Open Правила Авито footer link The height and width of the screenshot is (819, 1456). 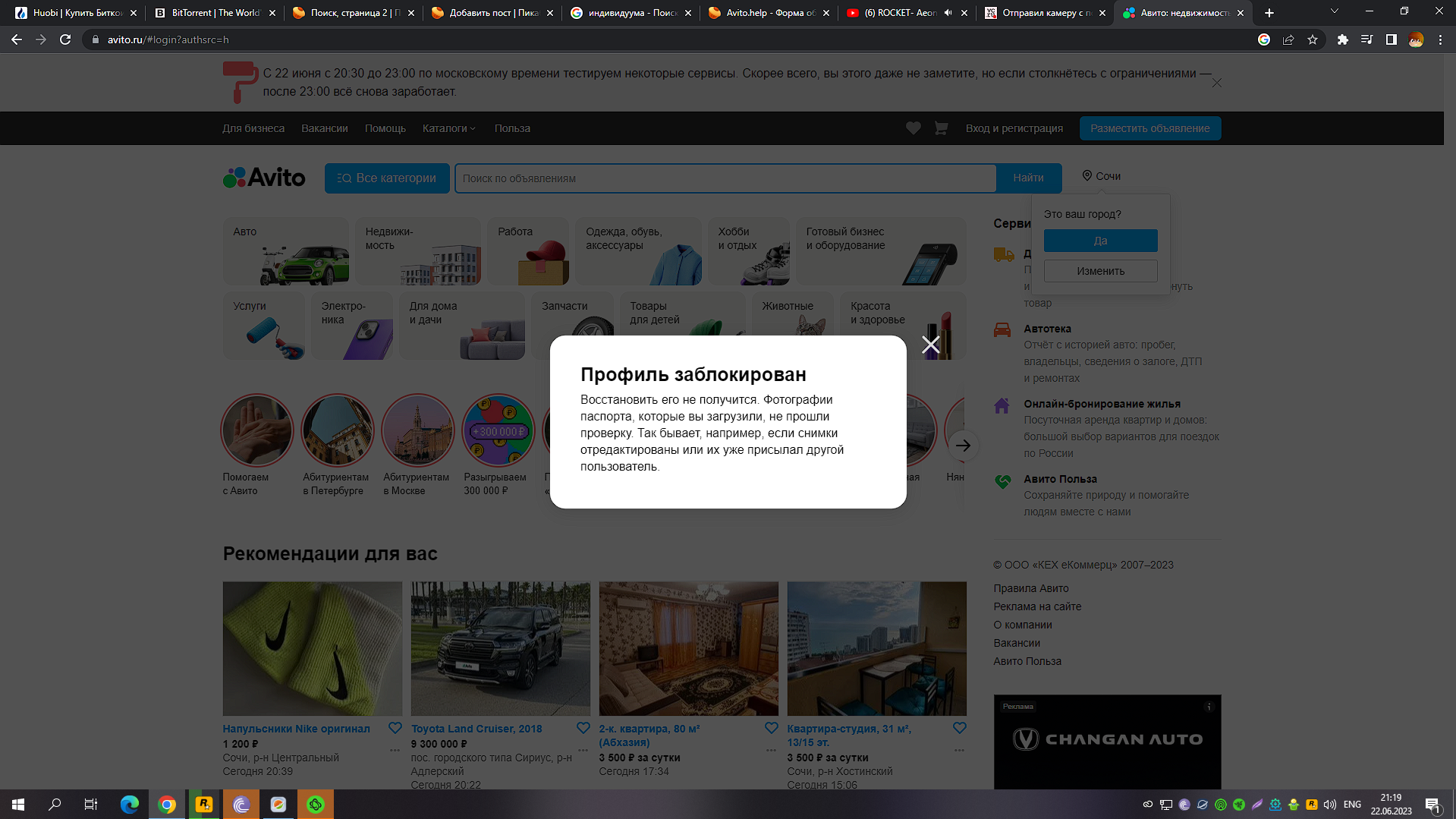point(1030,588)
